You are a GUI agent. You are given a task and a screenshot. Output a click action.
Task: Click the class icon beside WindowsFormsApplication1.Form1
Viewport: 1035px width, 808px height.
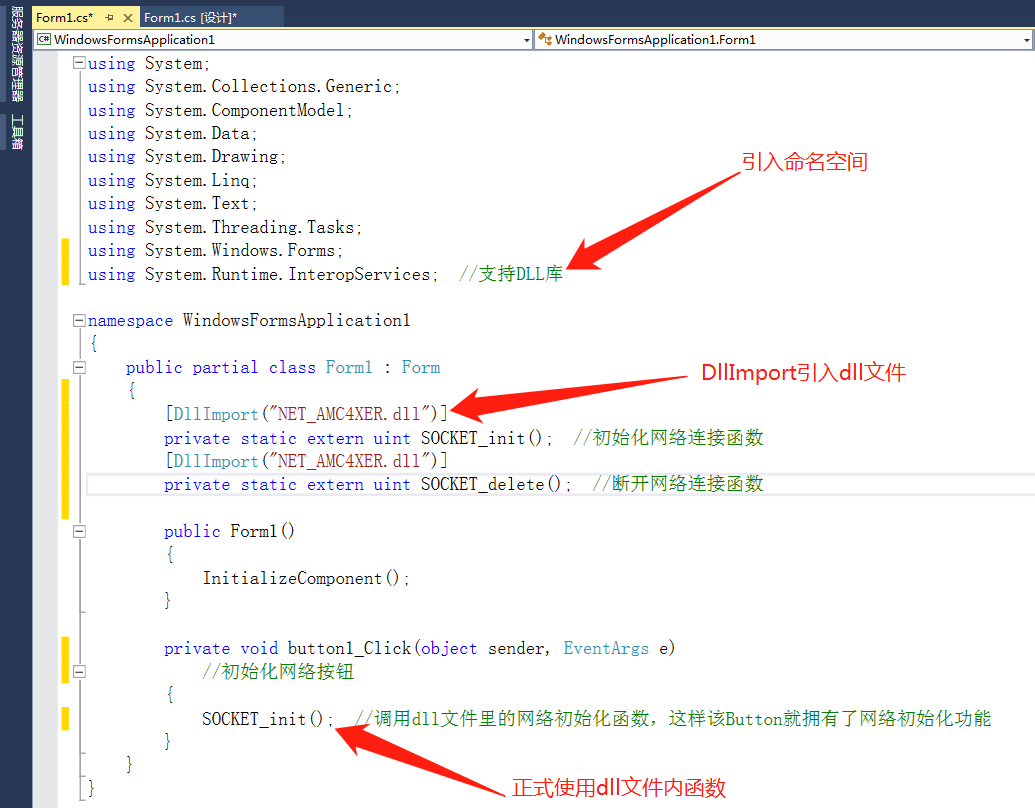[x=545, y=40]
